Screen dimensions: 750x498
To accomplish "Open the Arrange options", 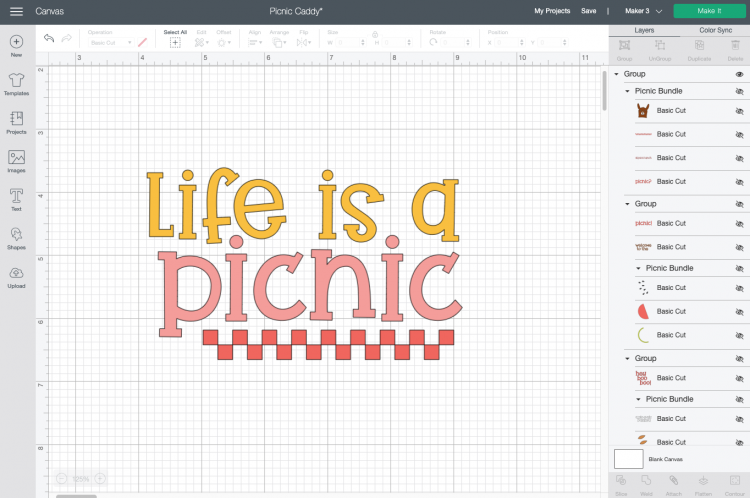I will [x=278, y=43].
